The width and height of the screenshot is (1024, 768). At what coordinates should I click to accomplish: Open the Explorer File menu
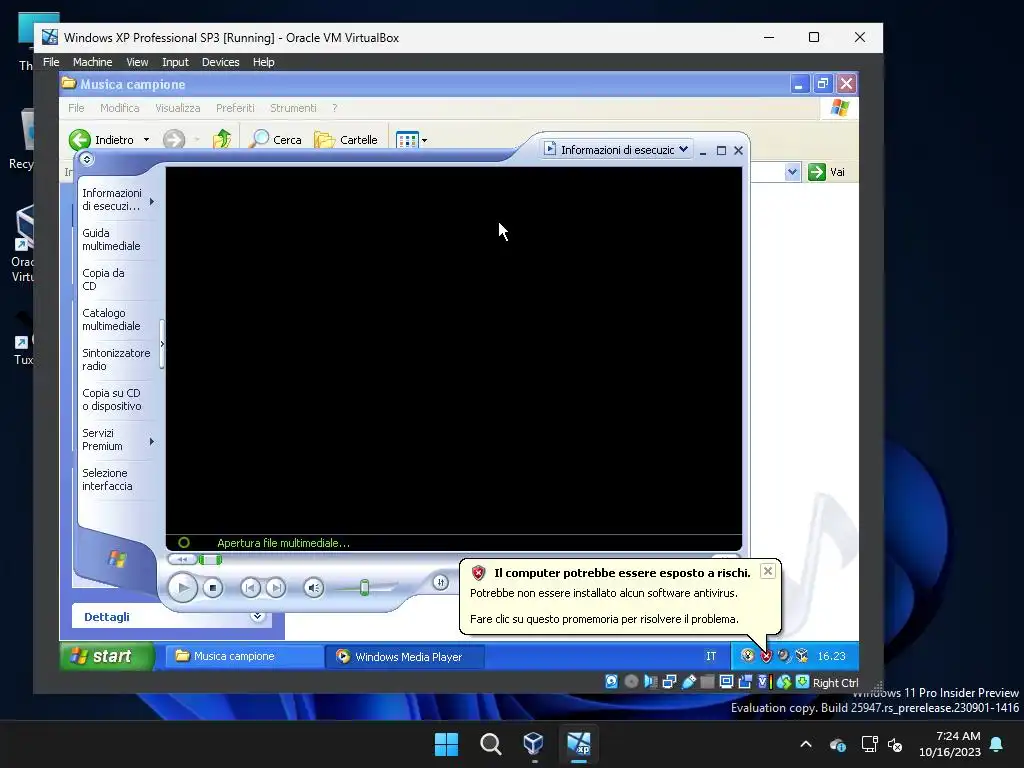point(76,108)
